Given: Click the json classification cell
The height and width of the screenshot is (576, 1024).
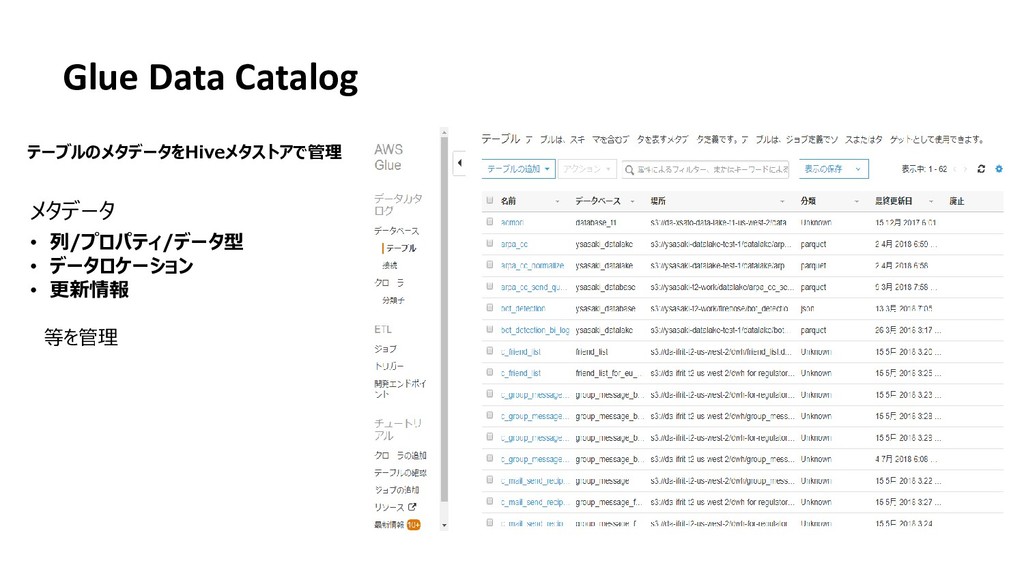Looking at the screenshot, I should [807, 308].
